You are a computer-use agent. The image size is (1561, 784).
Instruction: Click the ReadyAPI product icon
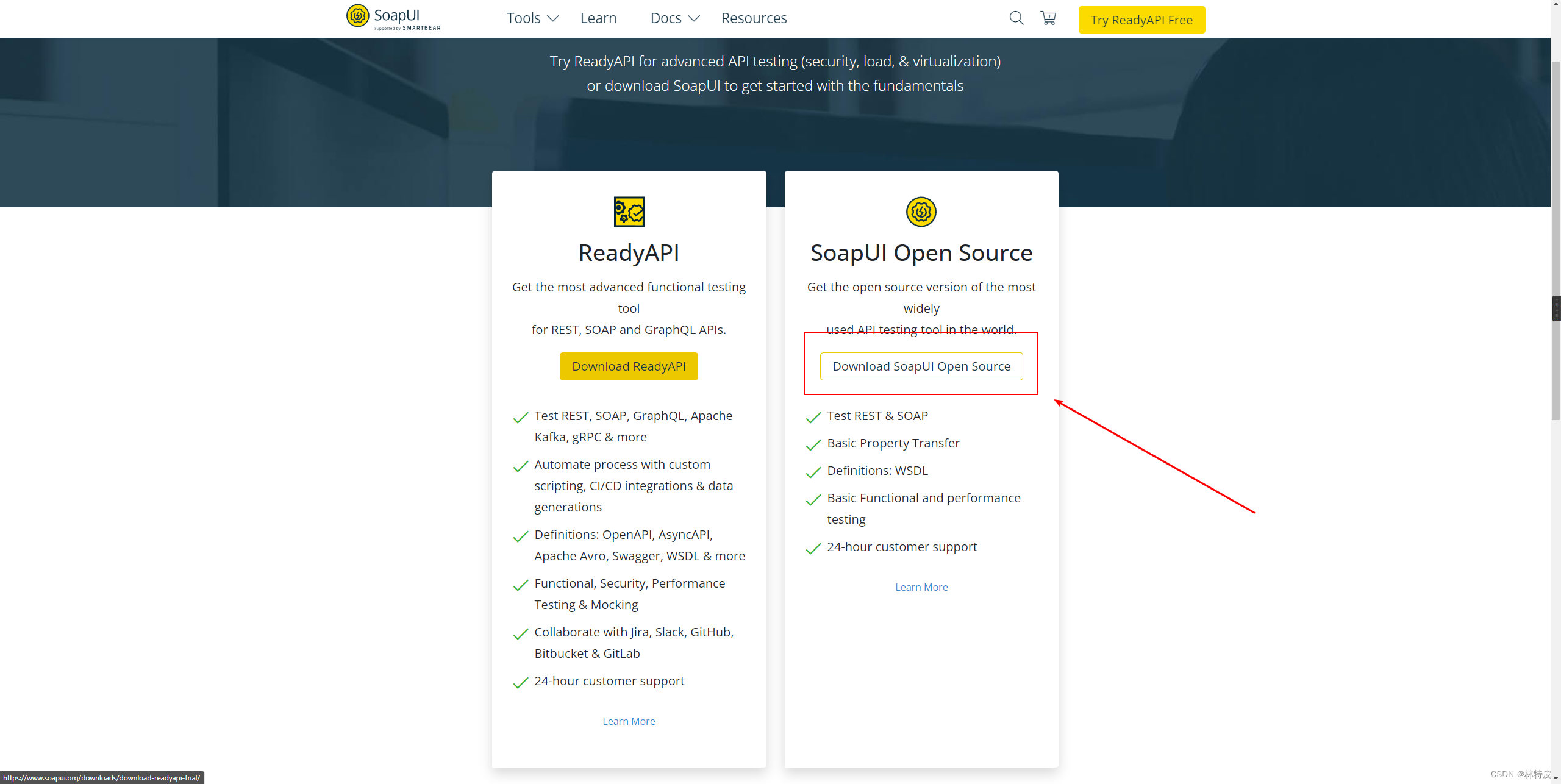click(629, 212)
